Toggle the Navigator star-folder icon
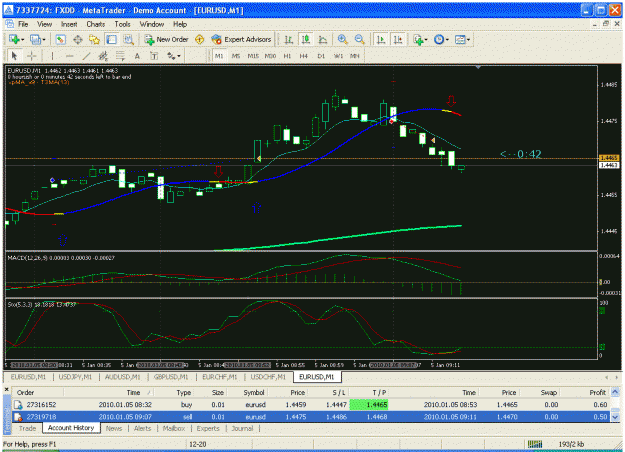The image size is (625, 452). (94, 39)
